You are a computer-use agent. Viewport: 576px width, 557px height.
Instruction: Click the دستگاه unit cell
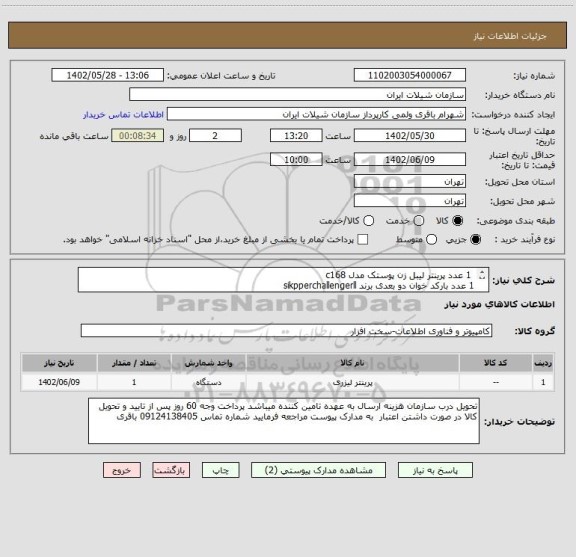(208, 382)
